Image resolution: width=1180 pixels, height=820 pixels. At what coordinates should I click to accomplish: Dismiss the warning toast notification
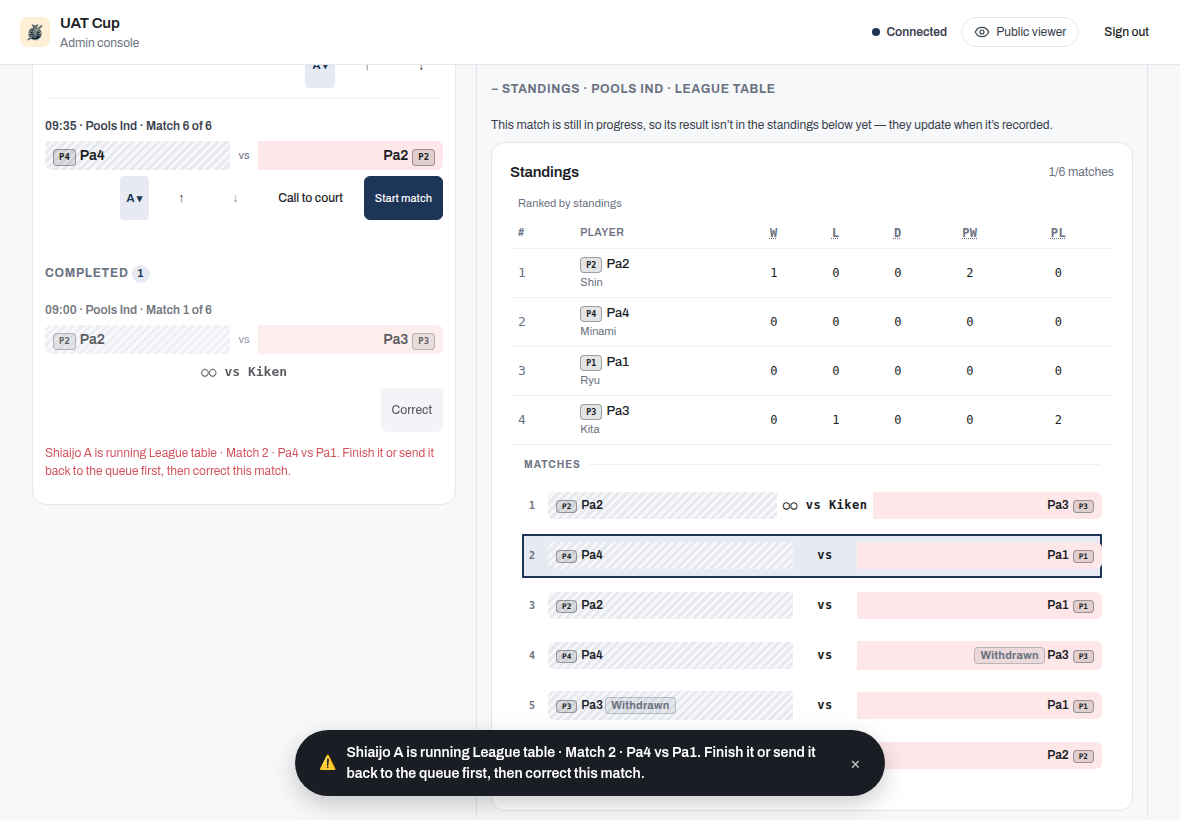[855, 764]
